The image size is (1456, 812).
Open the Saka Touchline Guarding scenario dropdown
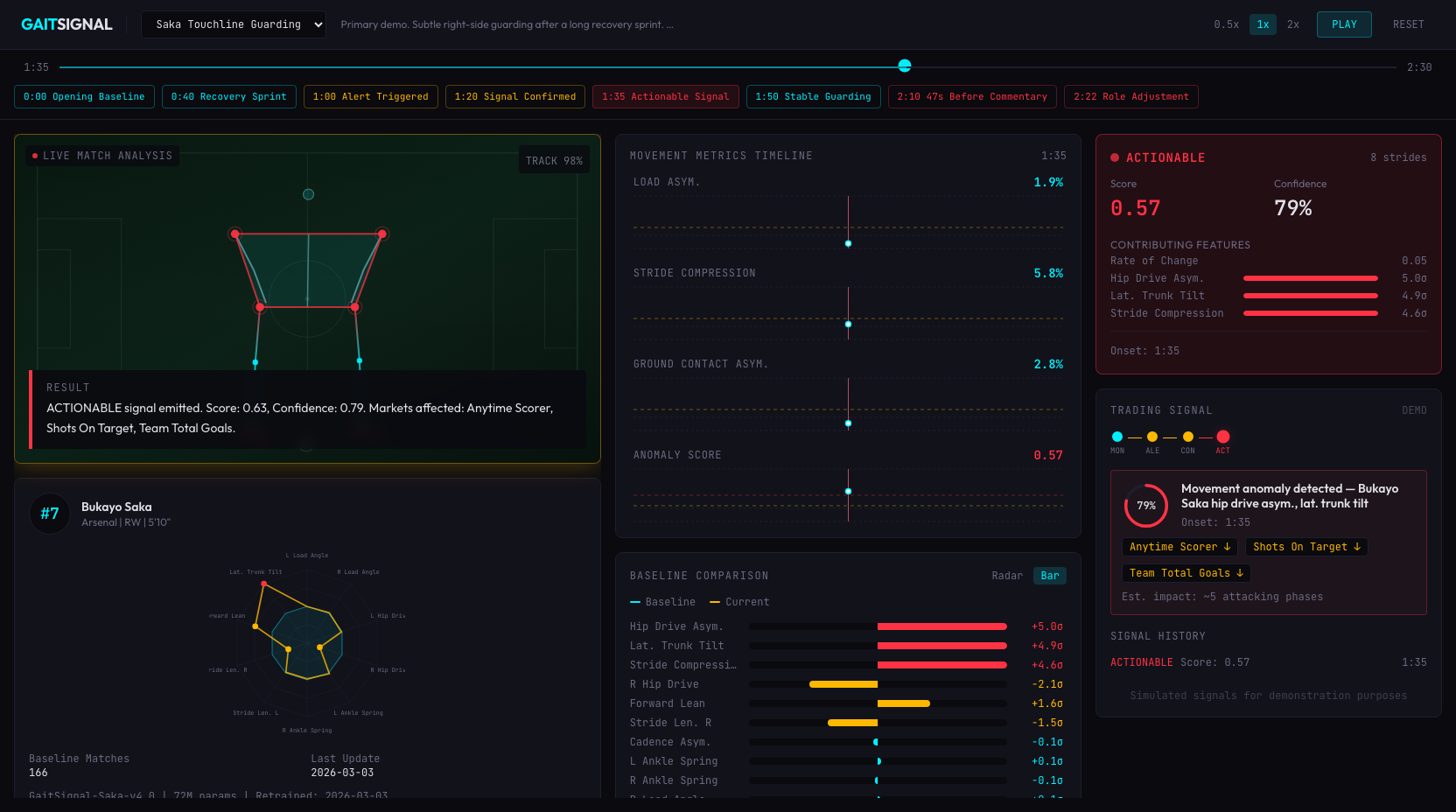[234, 24]
